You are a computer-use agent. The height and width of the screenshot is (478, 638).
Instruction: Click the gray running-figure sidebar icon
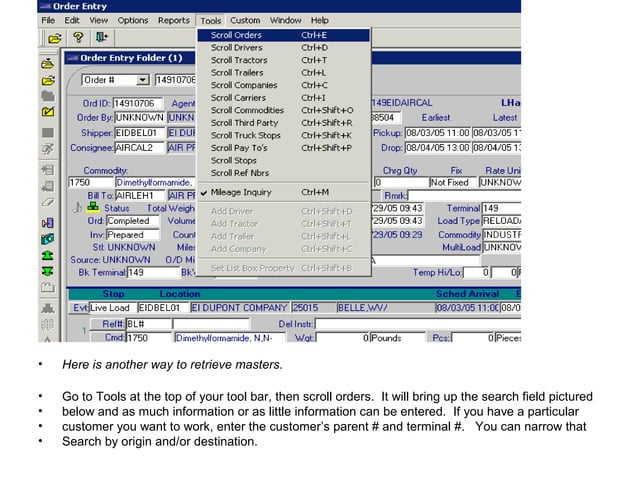[48, 149]
